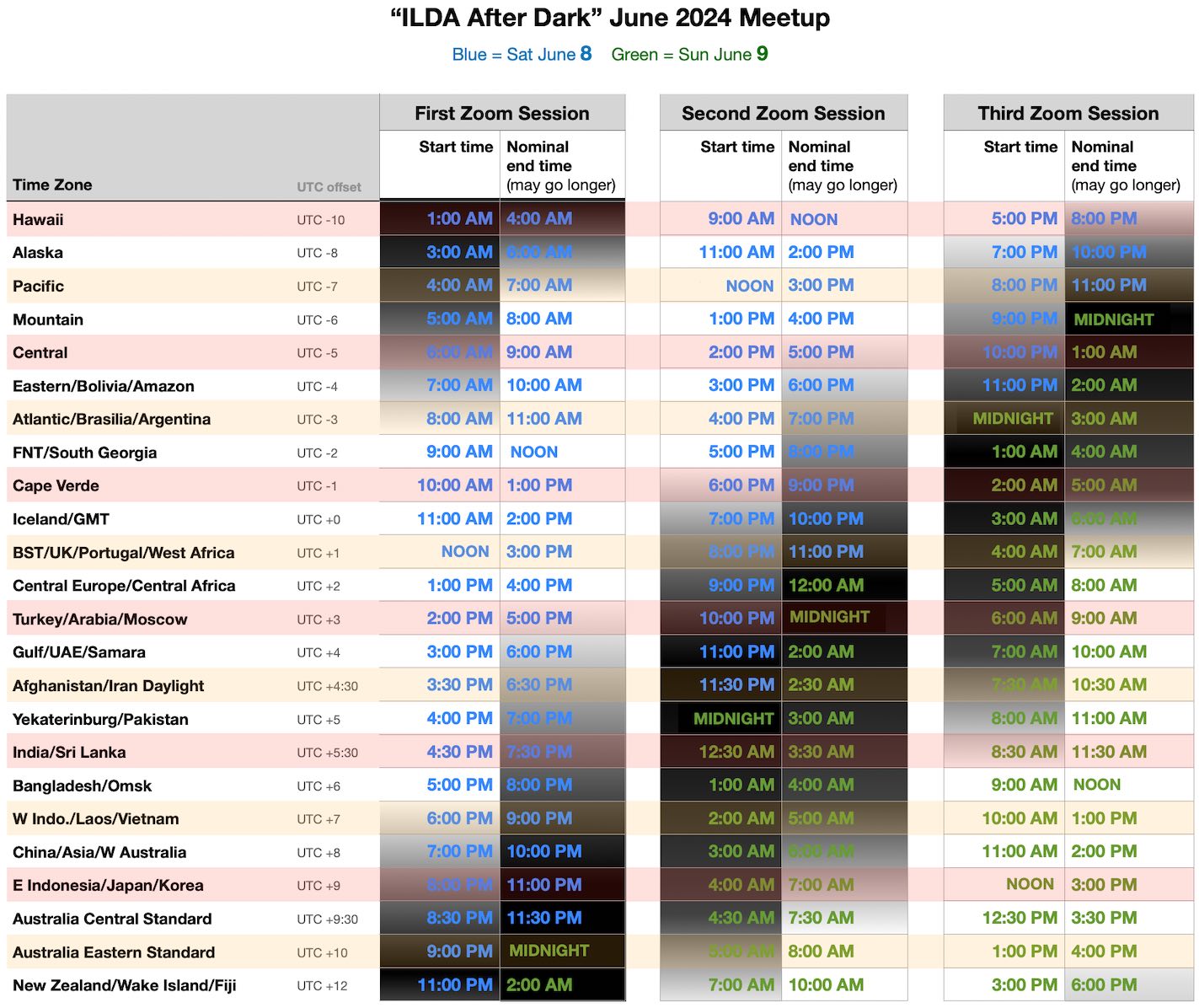
Task: Select the Hawaii row label
Action: (x=38, y=219)
